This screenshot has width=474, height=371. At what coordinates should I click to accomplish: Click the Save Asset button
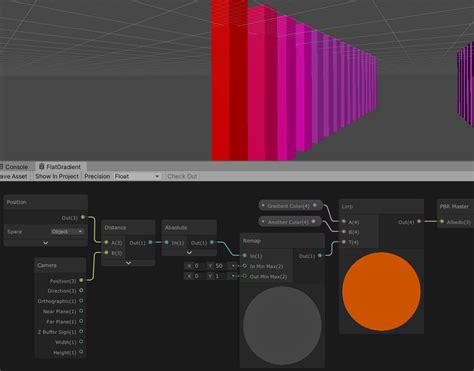pyautogui.click(x=14, y=176)
